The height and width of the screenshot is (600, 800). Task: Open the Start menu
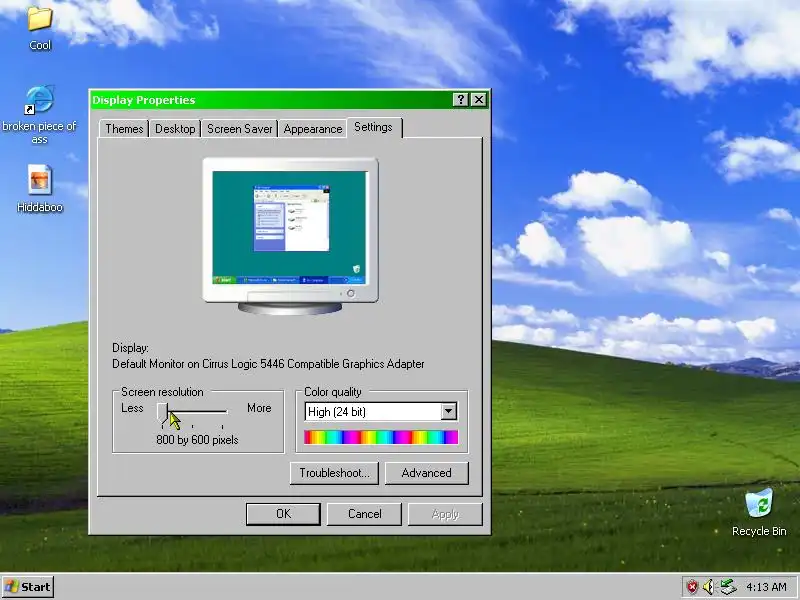click(28, 587)
